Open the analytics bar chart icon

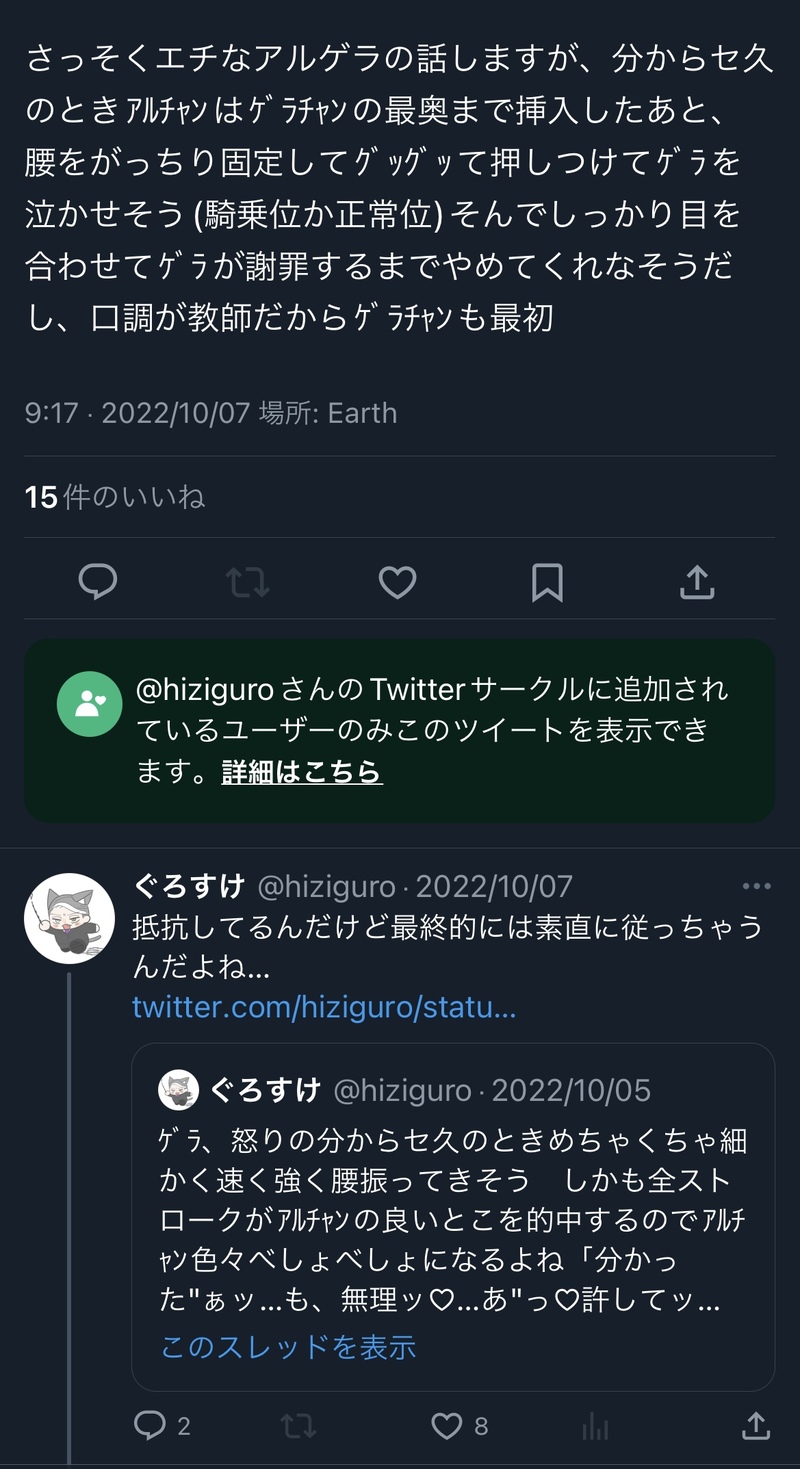point(595,1425)
